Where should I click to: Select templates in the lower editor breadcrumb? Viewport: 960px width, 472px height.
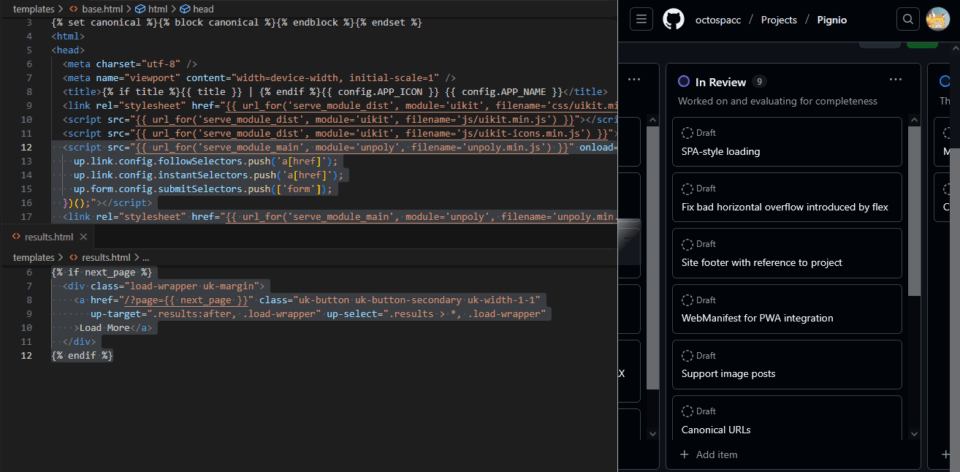point(34,258)
